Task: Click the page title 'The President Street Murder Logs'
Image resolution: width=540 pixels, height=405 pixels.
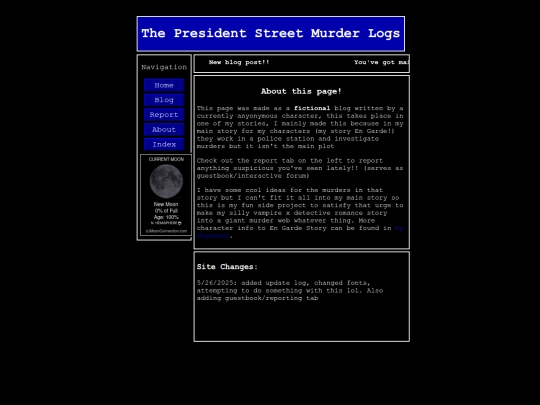Action: 271,33
